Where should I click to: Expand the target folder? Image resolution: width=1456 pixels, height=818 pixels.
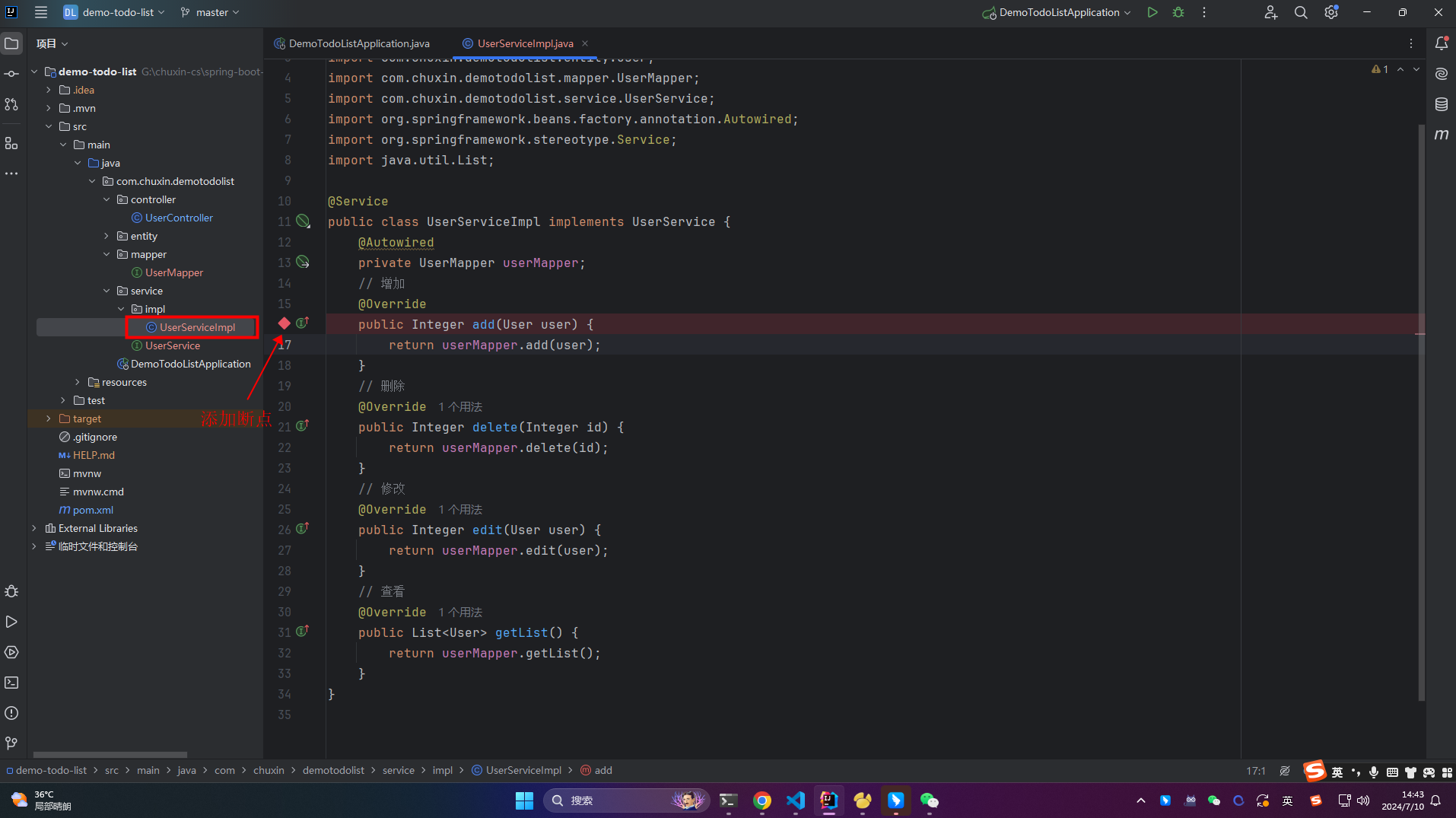point(49,419)
